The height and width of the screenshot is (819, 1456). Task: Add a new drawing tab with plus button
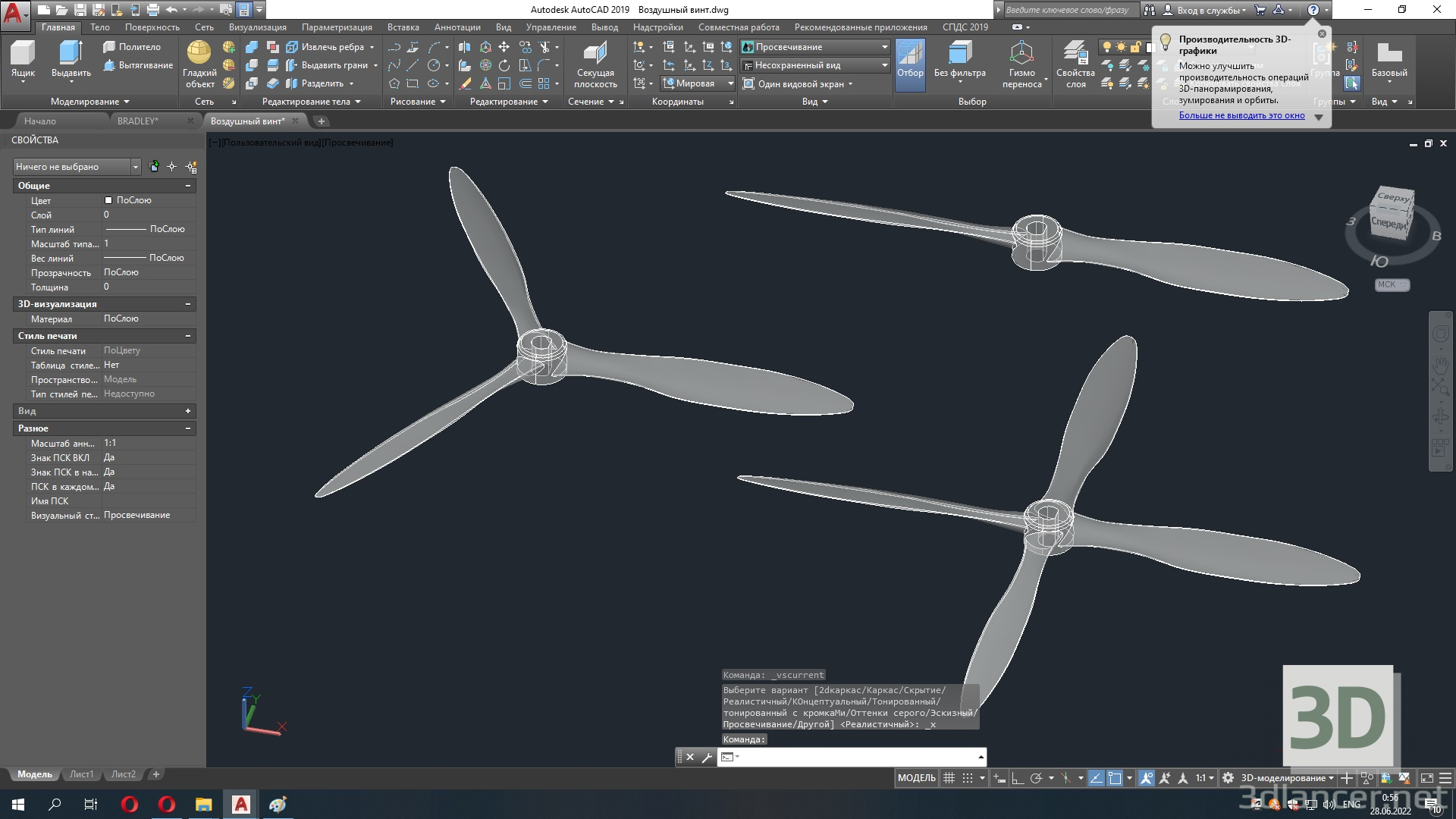(x=322, y=121)
